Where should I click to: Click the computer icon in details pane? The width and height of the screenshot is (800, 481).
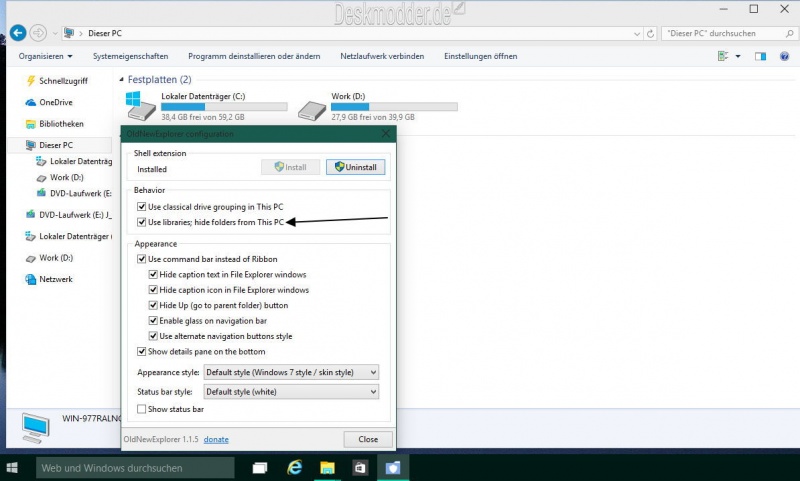click(36, 427)
